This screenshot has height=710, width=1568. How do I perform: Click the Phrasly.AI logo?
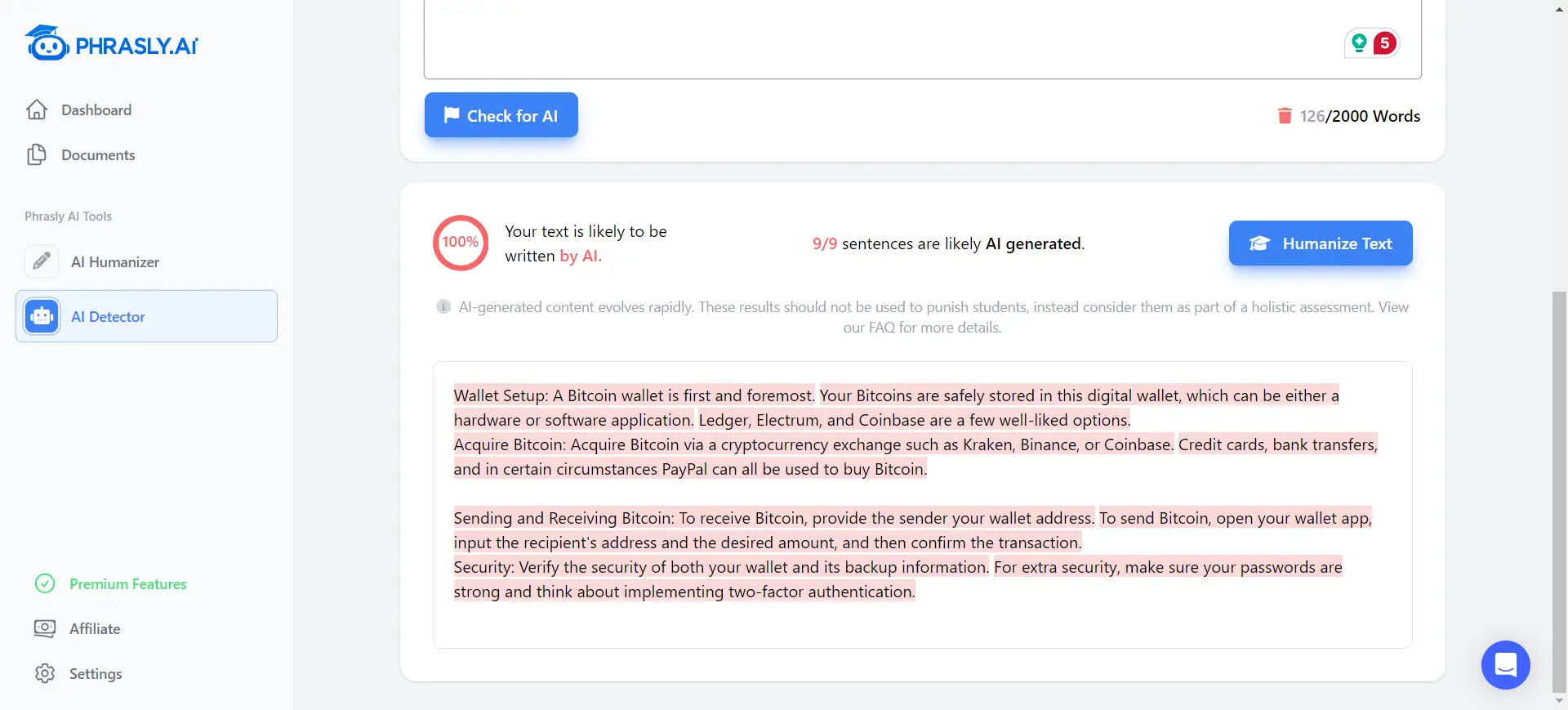tap(112, 43)
